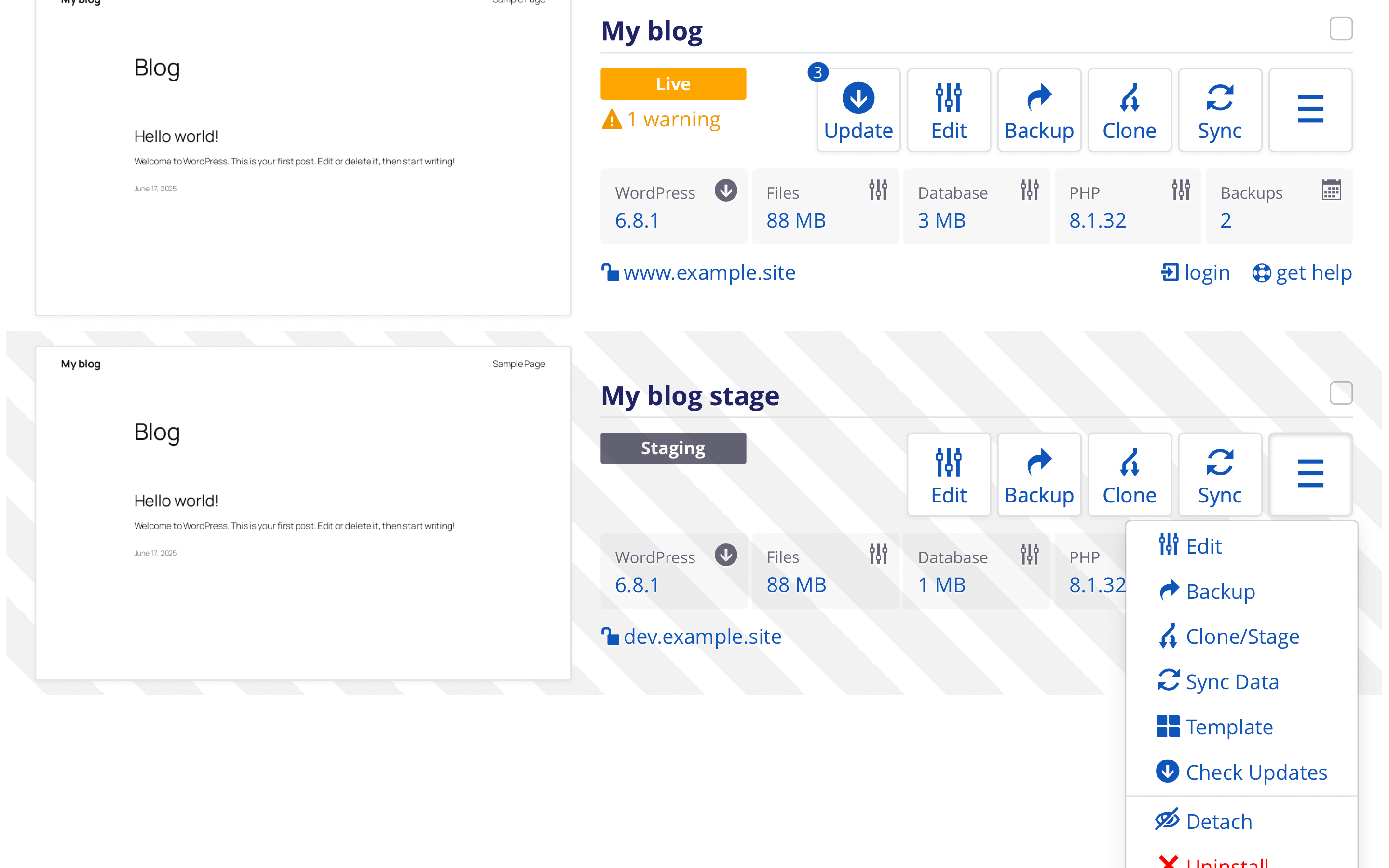1389x868 pixels.
Task: Open Edit settings for the live My blog
Action: pos(949,110)
